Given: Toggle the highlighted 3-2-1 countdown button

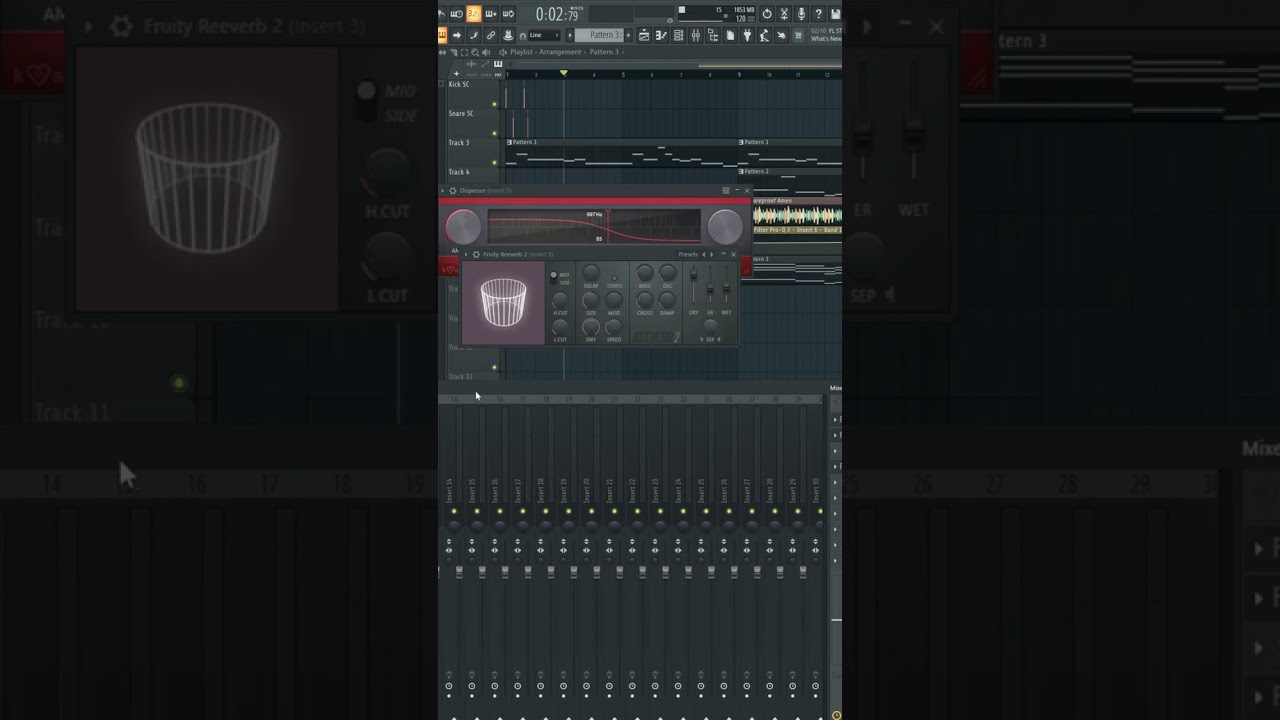Looking at the screenshot, I should [474, 14].
